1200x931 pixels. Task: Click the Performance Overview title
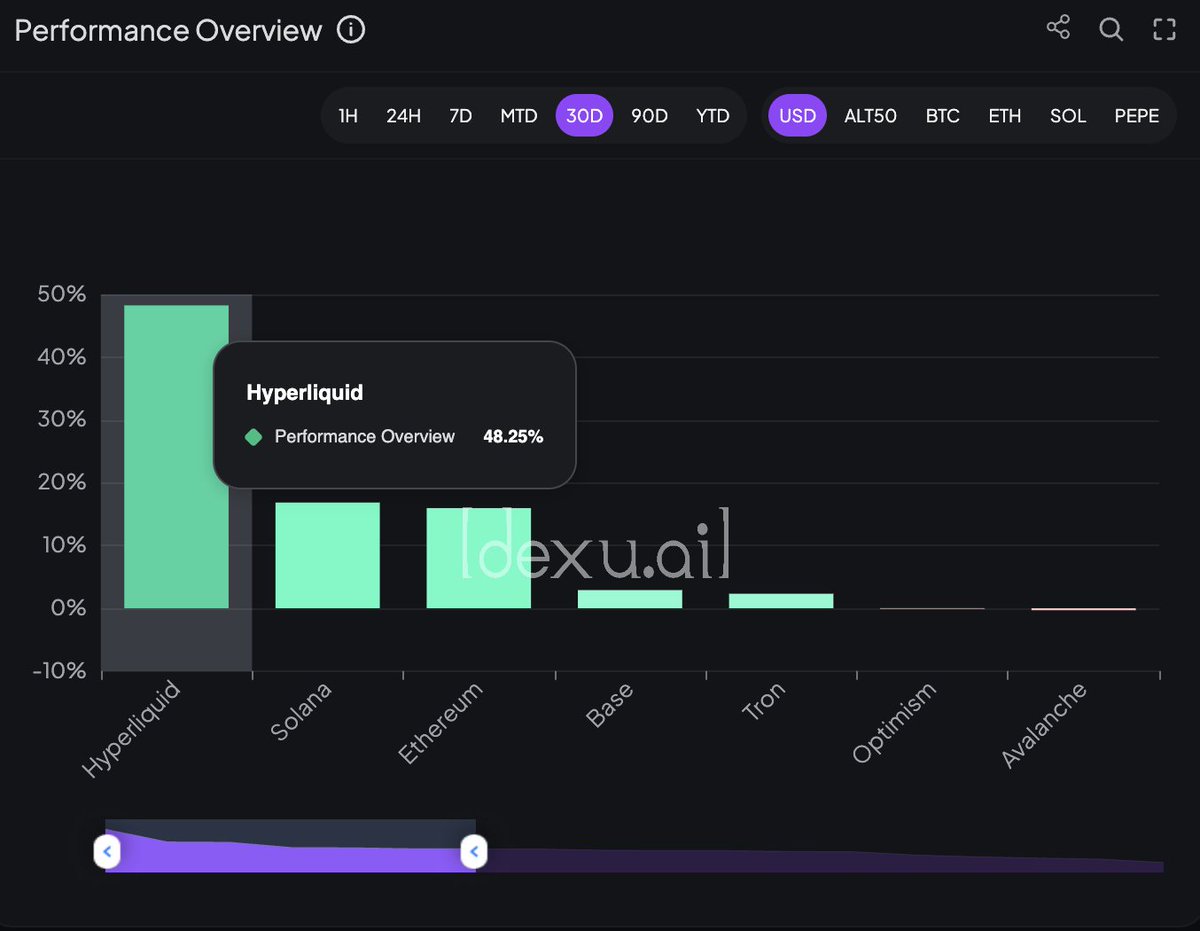(x=168, y=30)
